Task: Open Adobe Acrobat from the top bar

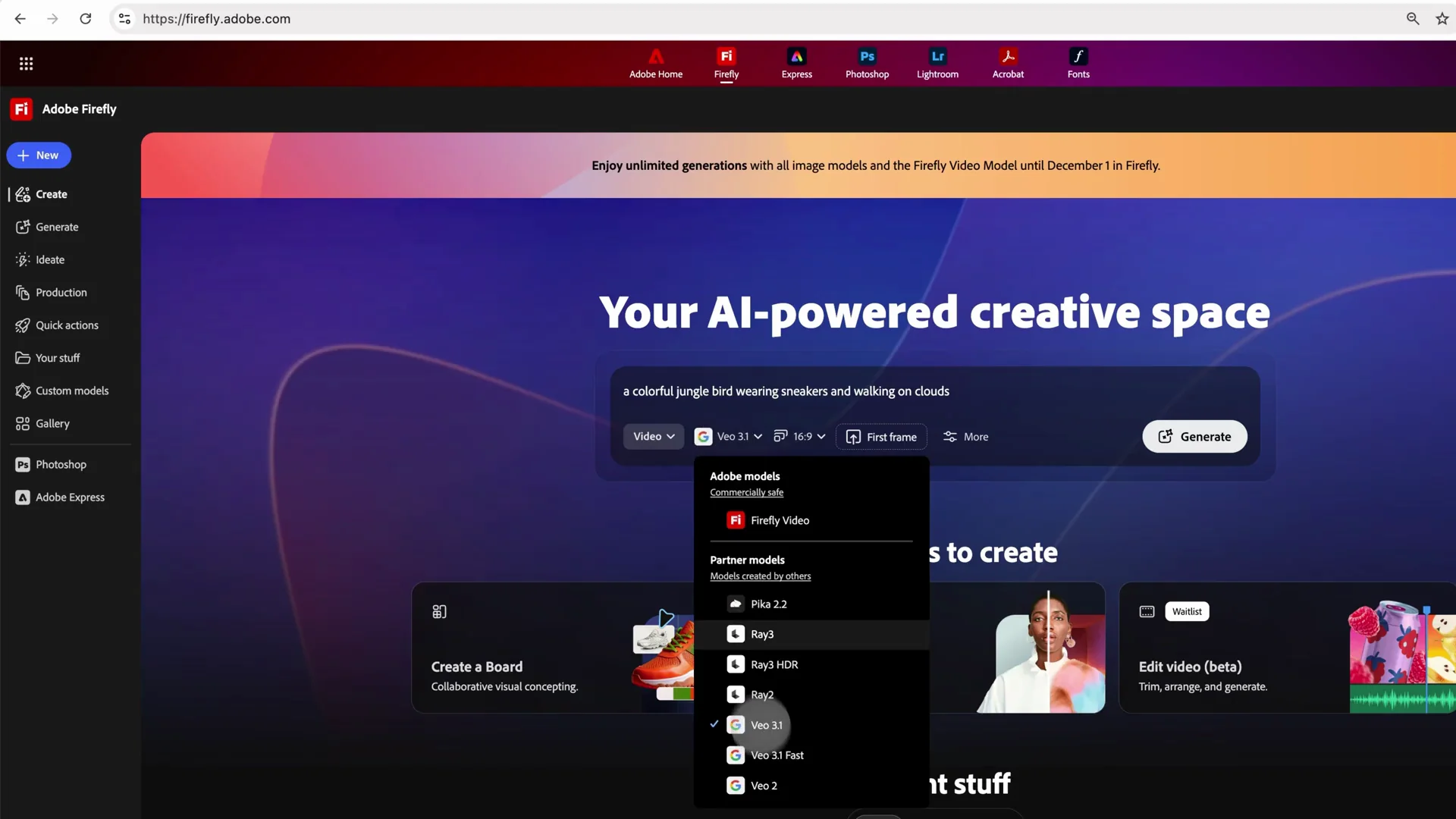Action: click(x=1008, y=64)
